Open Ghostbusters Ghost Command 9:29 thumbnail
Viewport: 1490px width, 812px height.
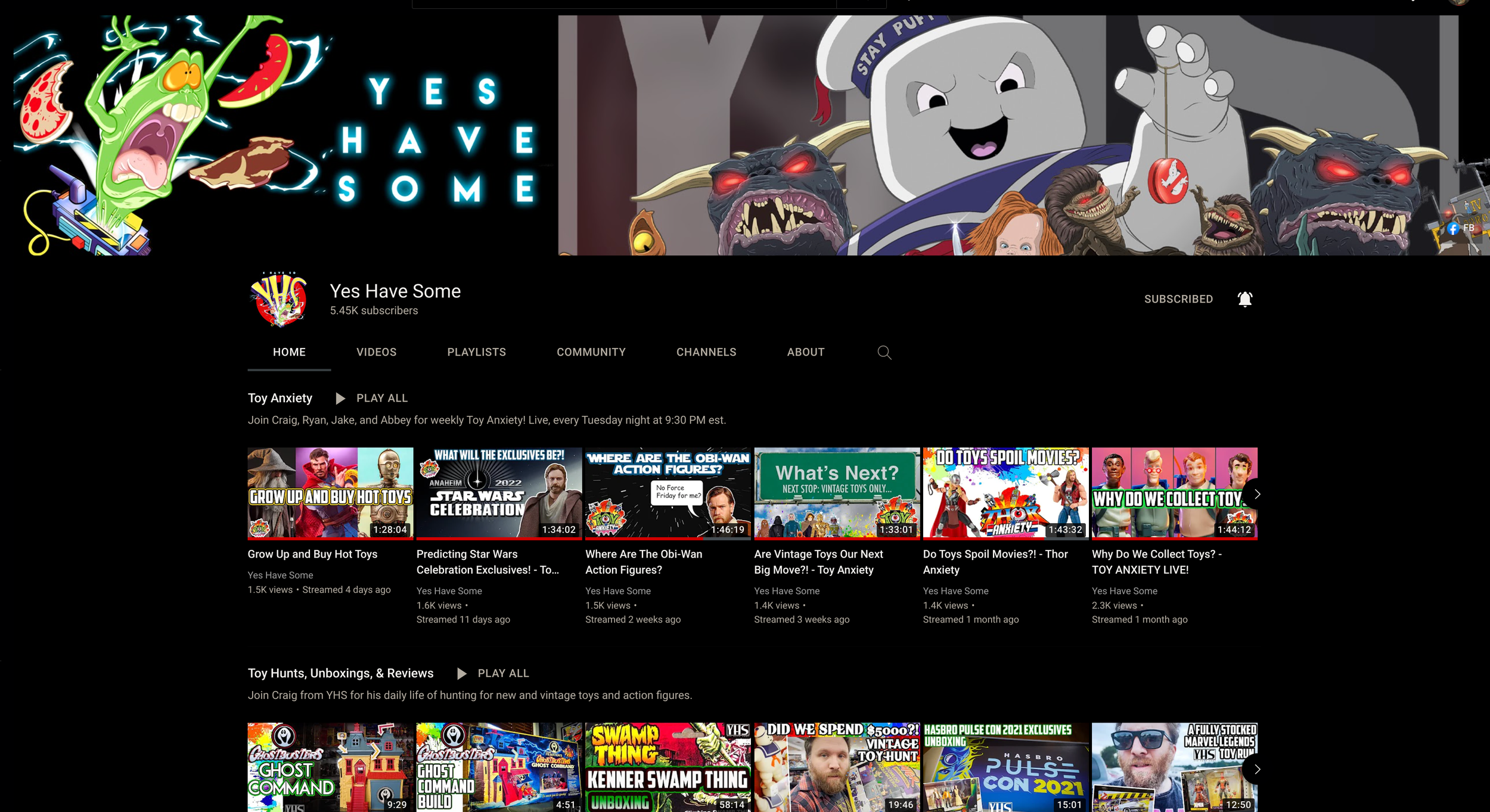330,767
